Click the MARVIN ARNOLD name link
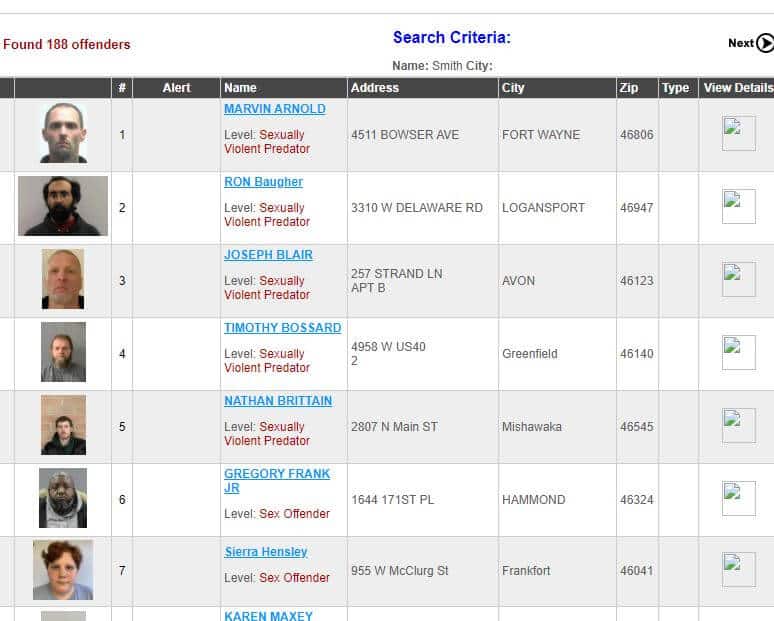 tap(274, 109)
